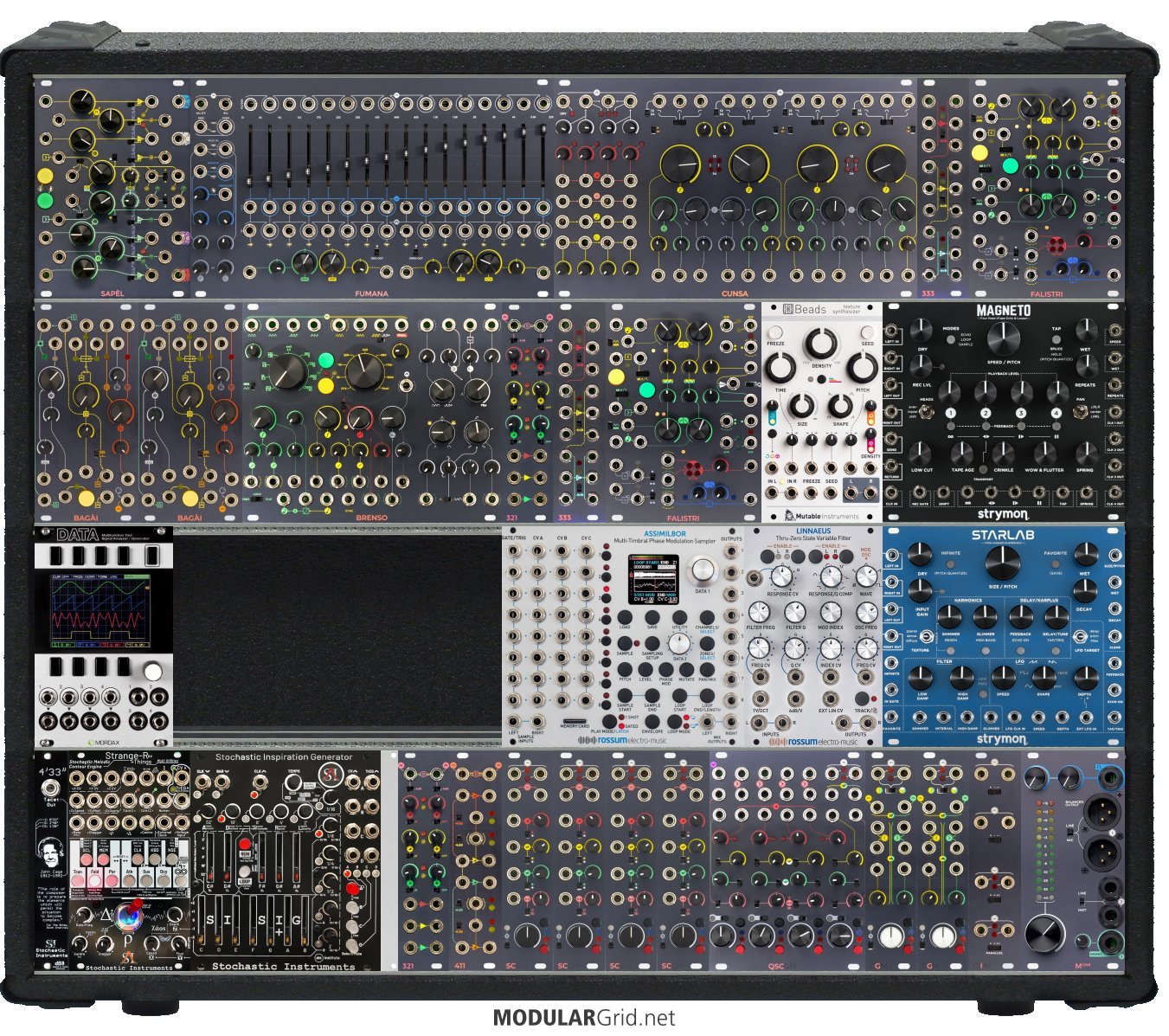Toggle the INFINITE button on Starlab
The height and width of the screenshot is (1036, 1169).
click(x=950, y=563)
